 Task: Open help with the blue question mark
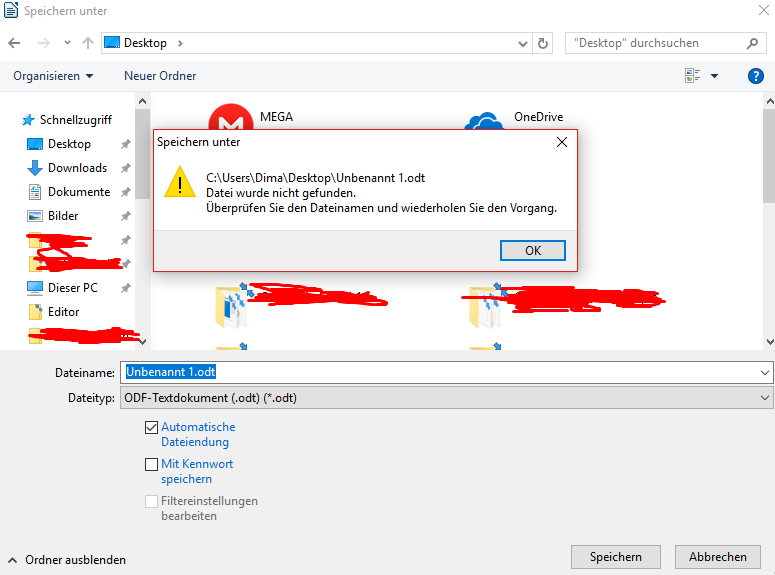755,76
